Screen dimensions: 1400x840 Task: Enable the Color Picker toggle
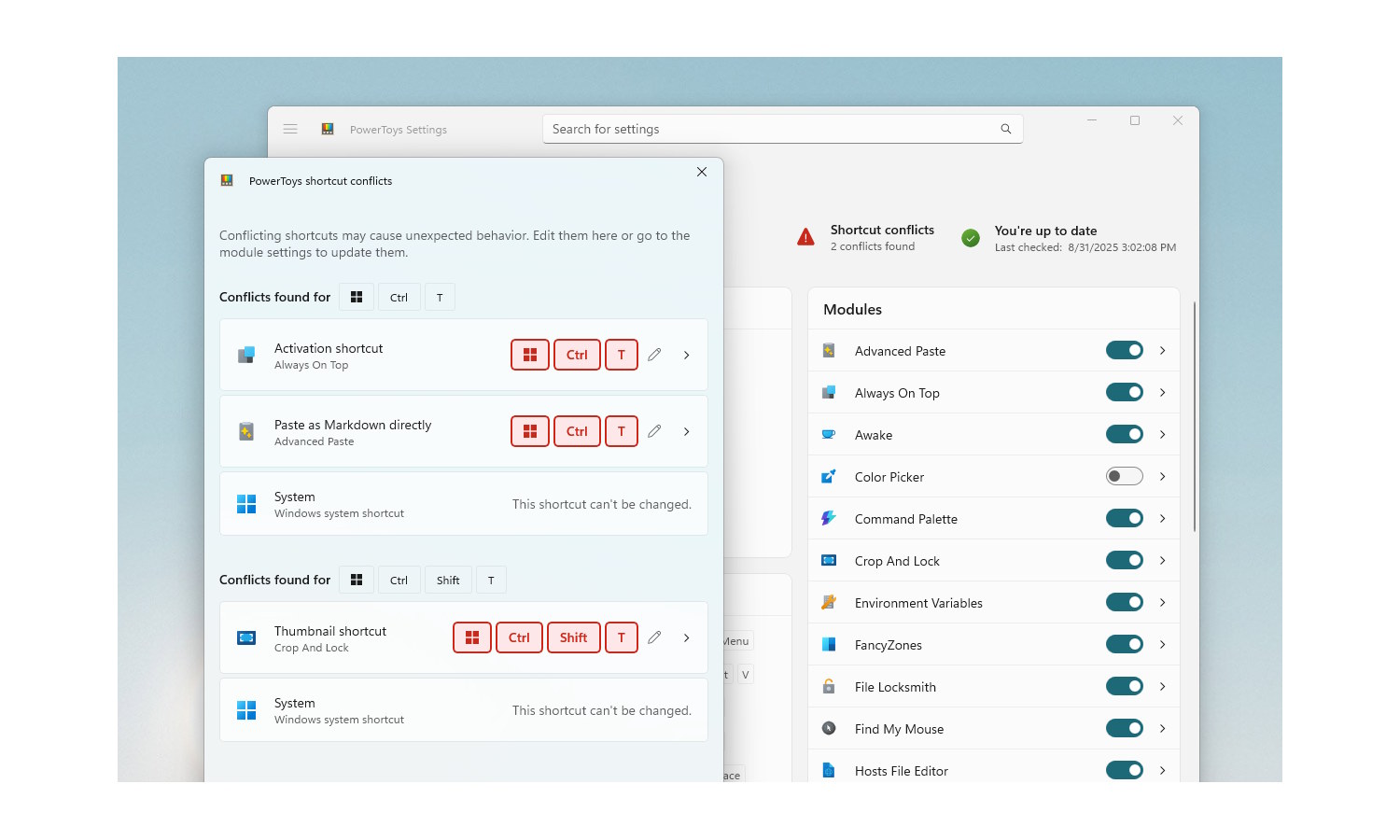[1124, 477]
